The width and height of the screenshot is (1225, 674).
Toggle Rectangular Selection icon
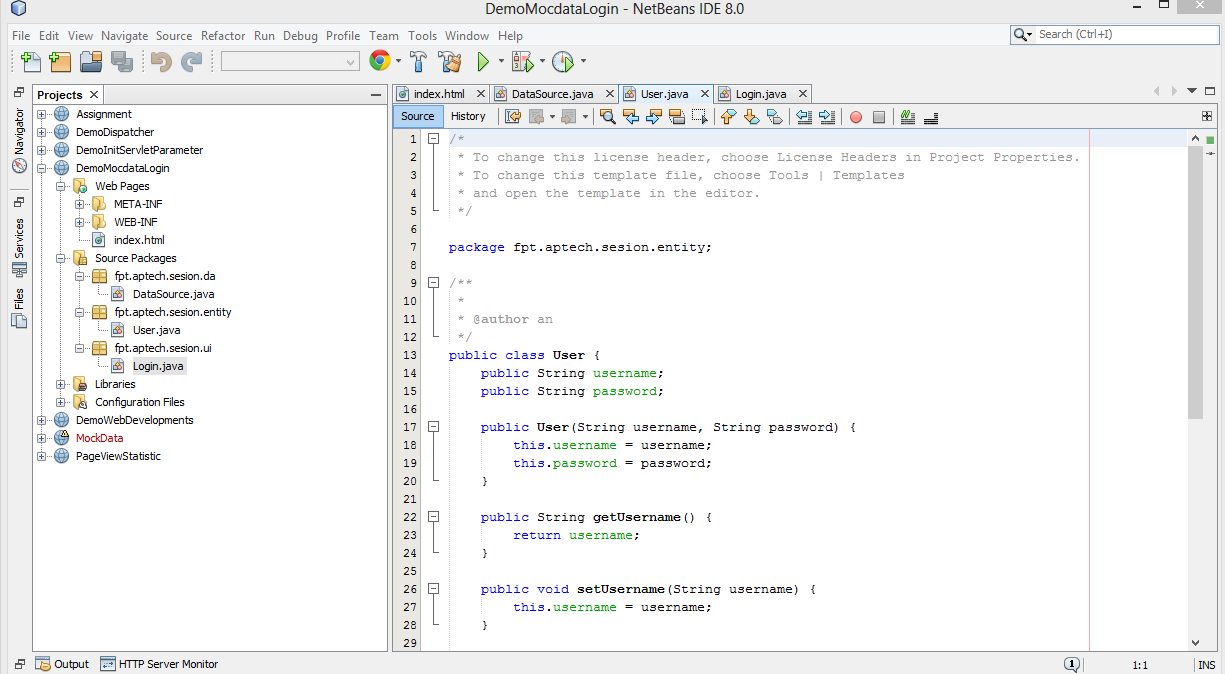tap(700, 117)
